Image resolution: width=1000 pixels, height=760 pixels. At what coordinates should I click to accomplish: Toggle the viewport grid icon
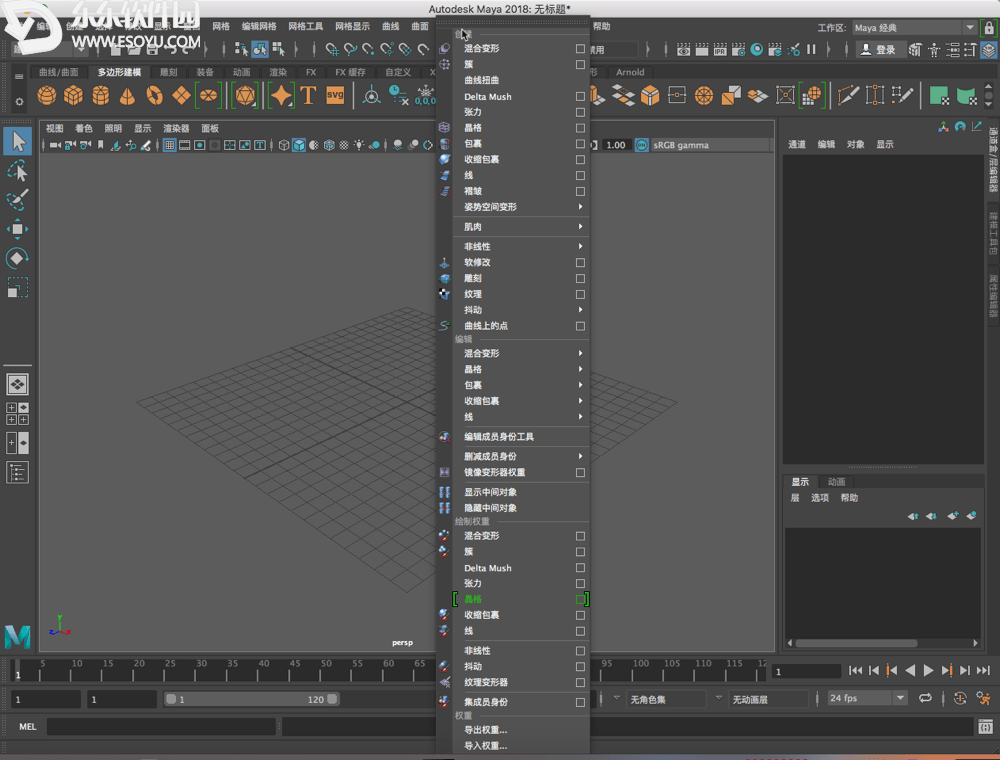click(170, 145)
